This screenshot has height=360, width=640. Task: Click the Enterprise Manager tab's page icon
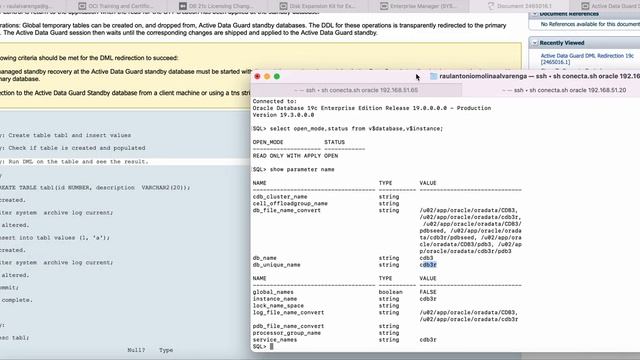[384, 6]
